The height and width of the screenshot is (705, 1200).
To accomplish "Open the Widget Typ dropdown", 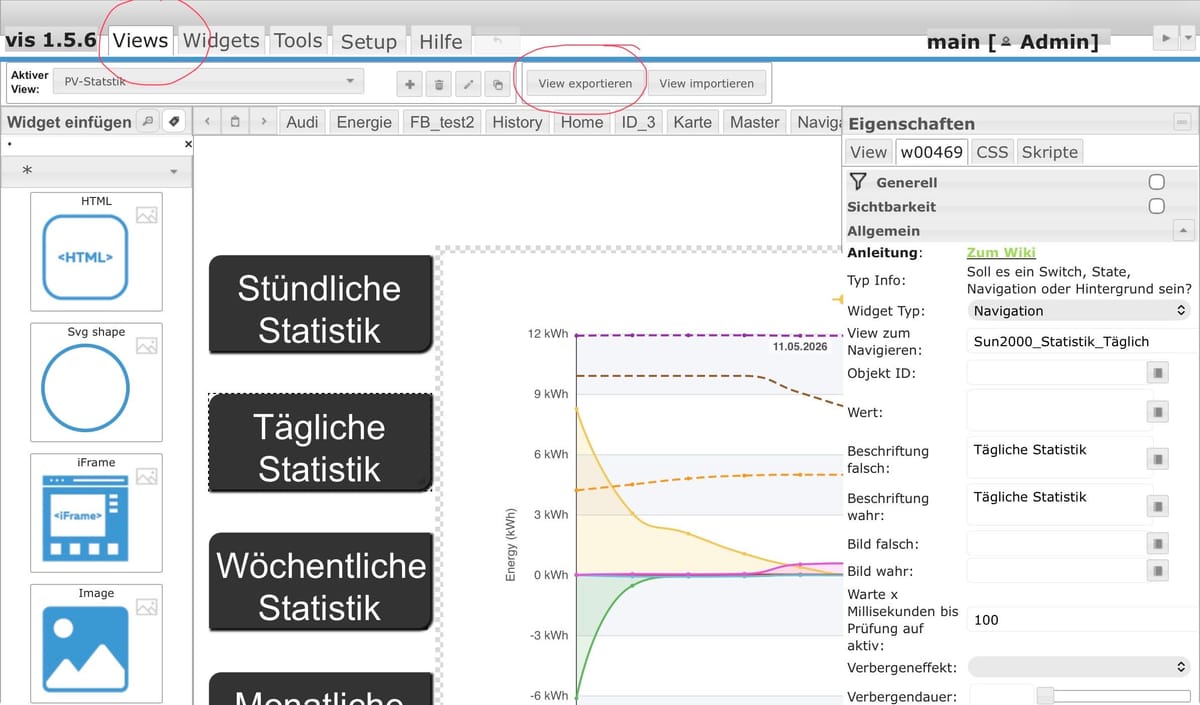I will pos(1080,311).
